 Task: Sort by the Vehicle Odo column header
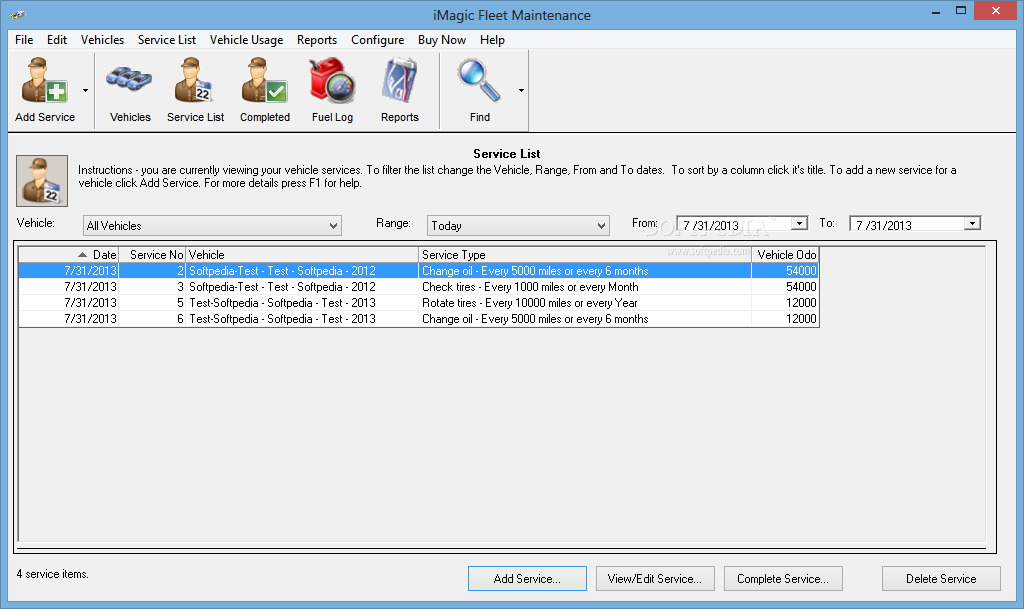[785, 255]
